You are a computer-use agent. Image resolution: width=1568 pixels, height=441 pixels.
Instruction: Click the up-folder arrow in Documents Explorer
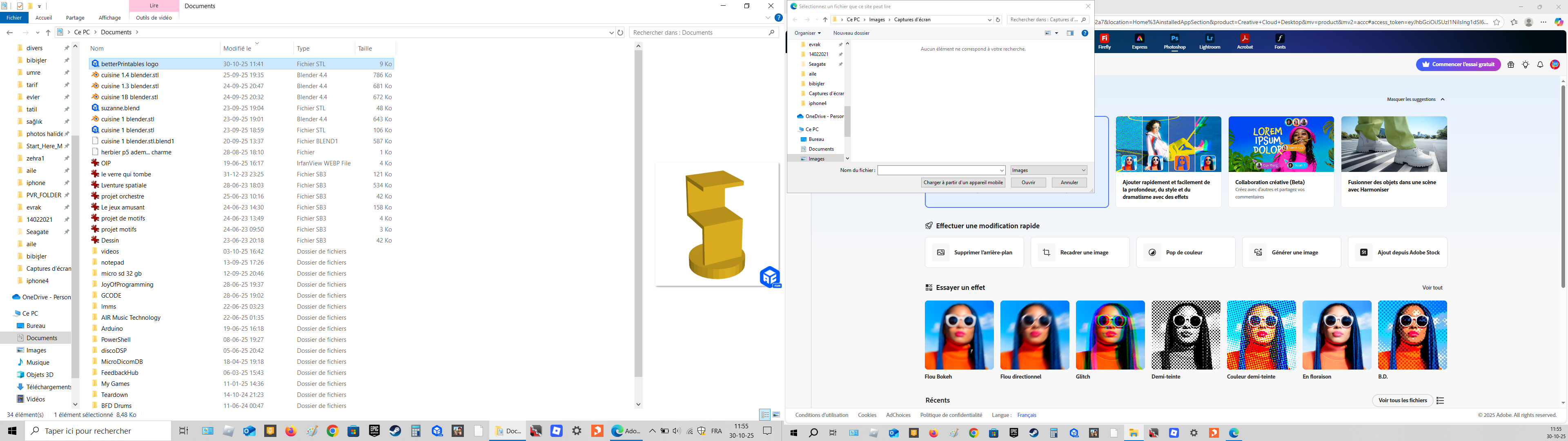pos(48,32)
